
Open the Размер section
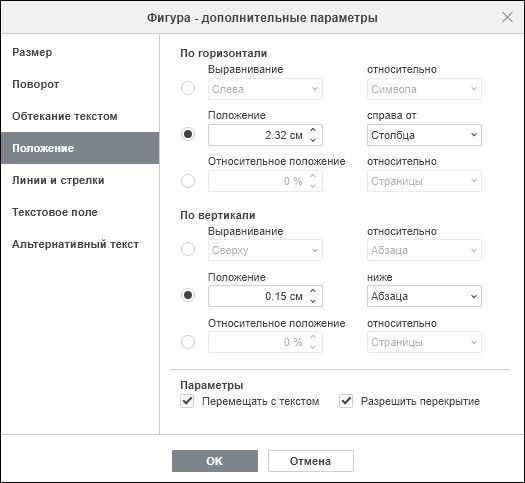80,52
